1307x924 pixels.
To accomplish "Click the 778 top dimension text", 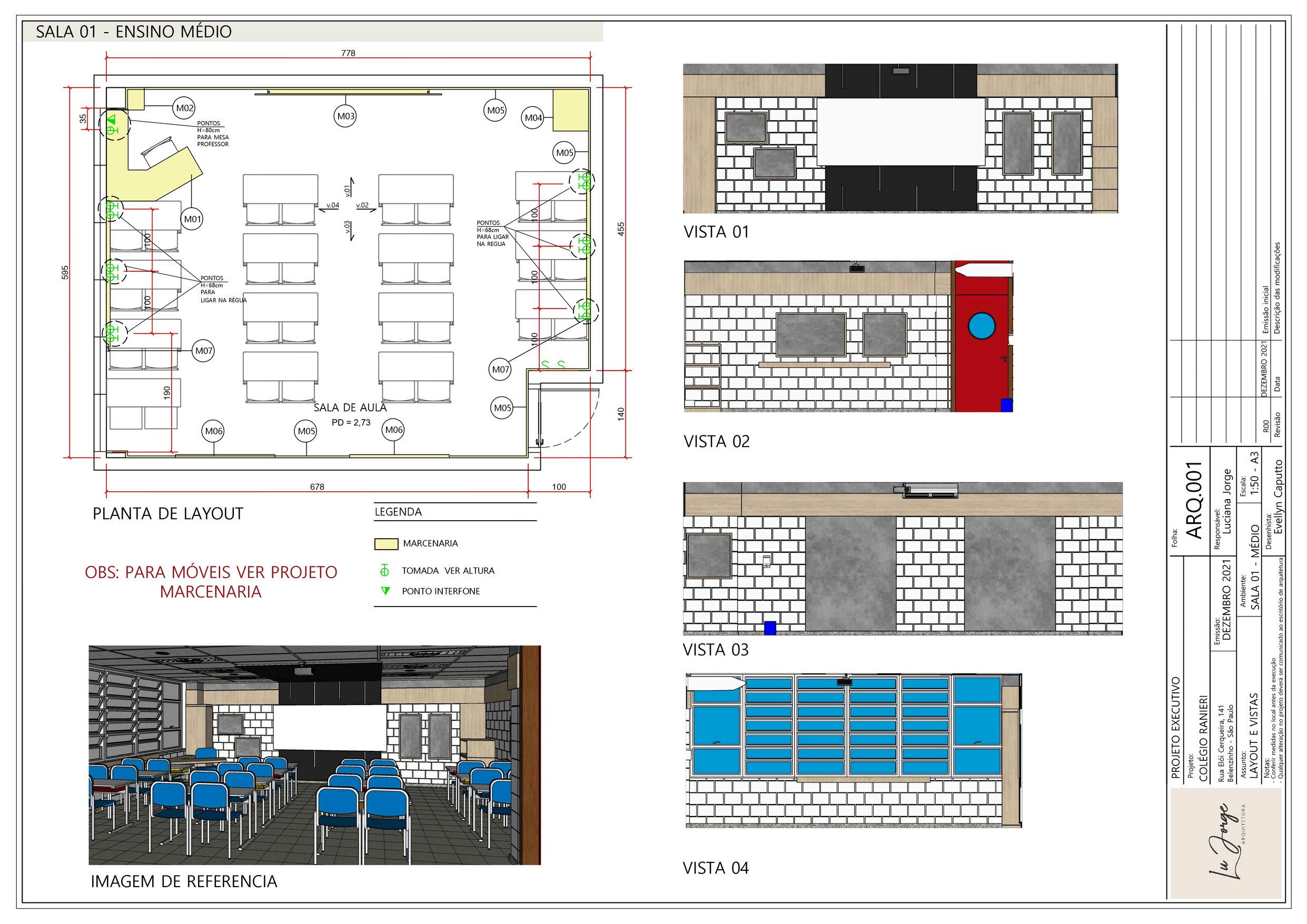I will pos(348,53).
